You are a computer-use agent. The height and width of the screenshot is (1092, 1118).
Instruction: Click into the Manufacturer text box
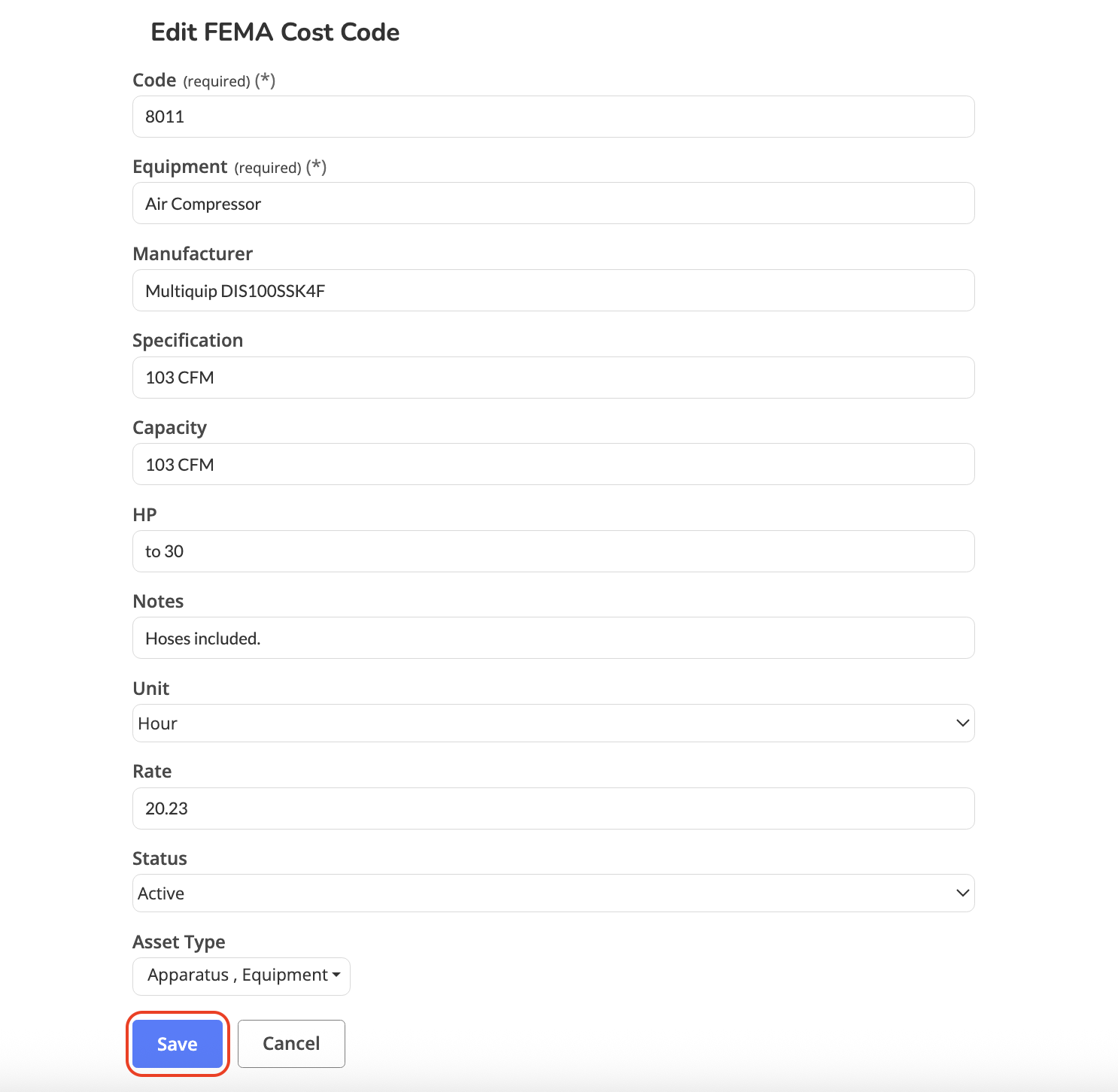tap(553, 290)
